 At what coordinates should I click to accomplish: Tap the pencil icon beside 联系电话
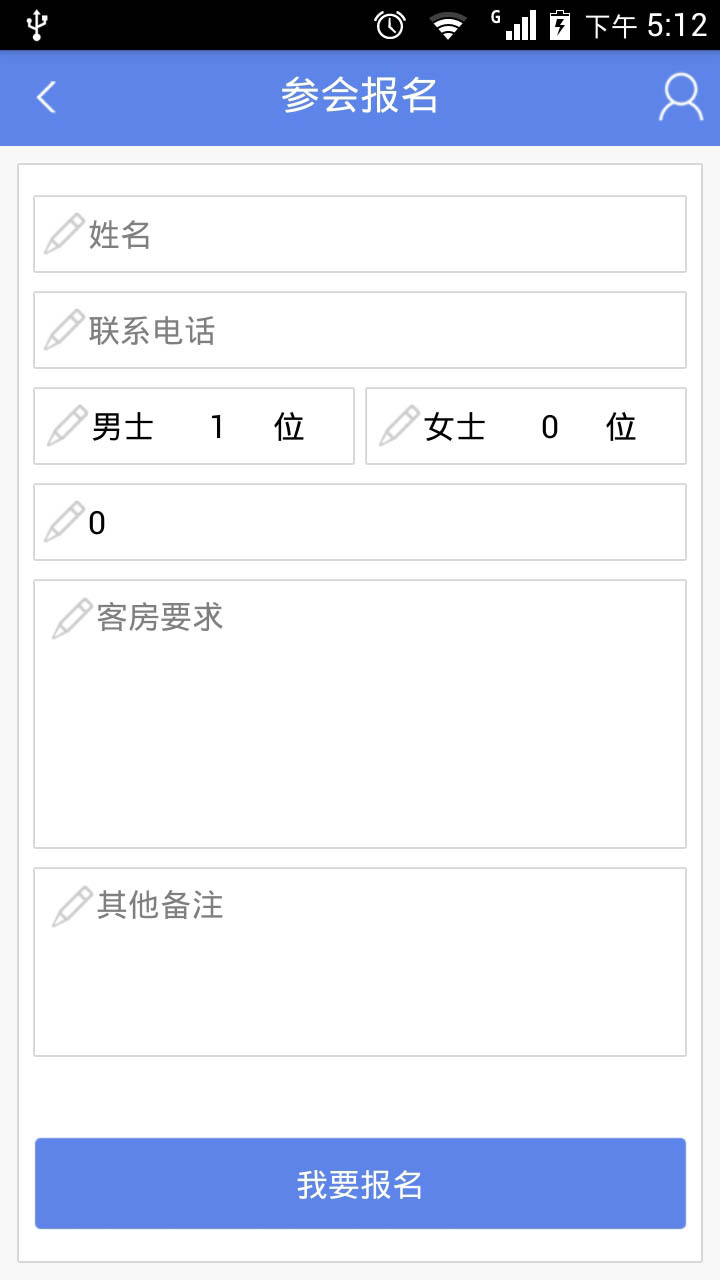coord(64,330)
